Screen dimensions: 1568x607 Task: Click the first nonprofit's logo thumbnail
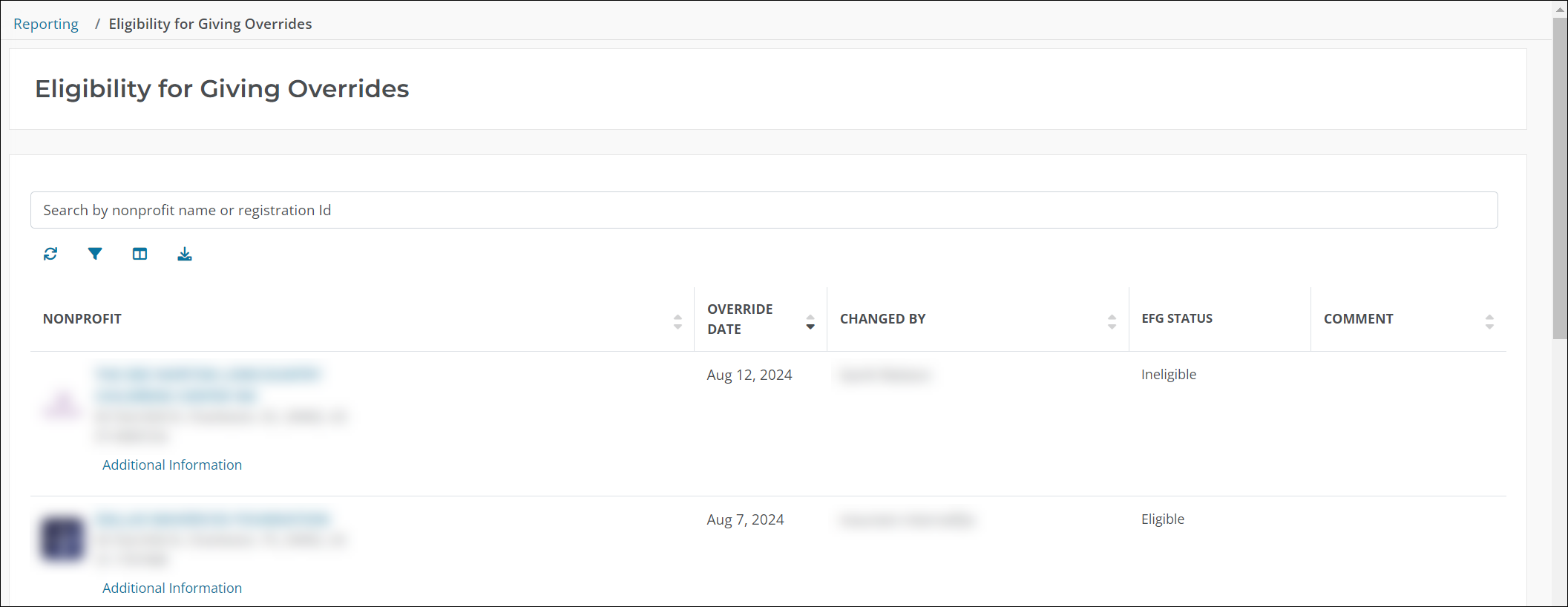62,404
